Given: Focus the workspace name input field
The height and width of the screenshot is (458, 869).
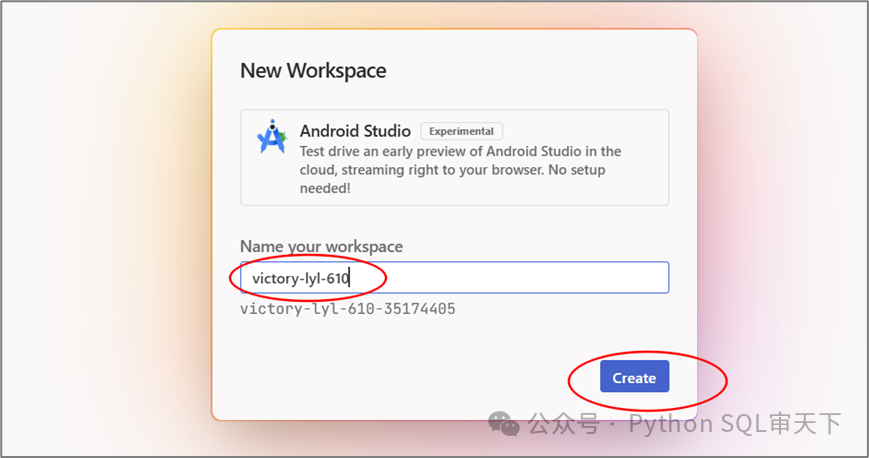Looking at the screenshot, I should click(x=454, y=277).
